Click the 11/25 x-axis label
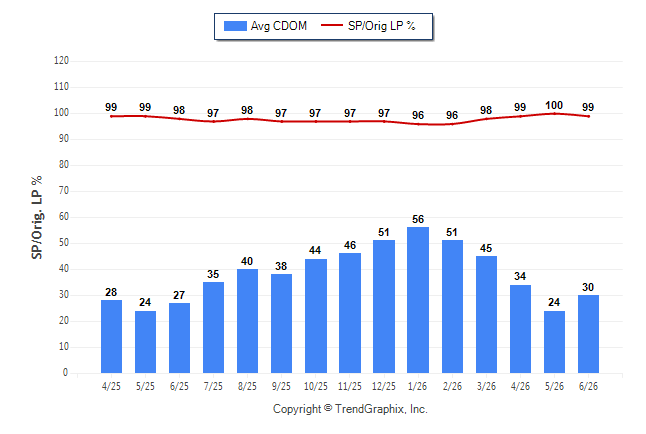Viewport: 646px width, 434px height. [349, 386]
